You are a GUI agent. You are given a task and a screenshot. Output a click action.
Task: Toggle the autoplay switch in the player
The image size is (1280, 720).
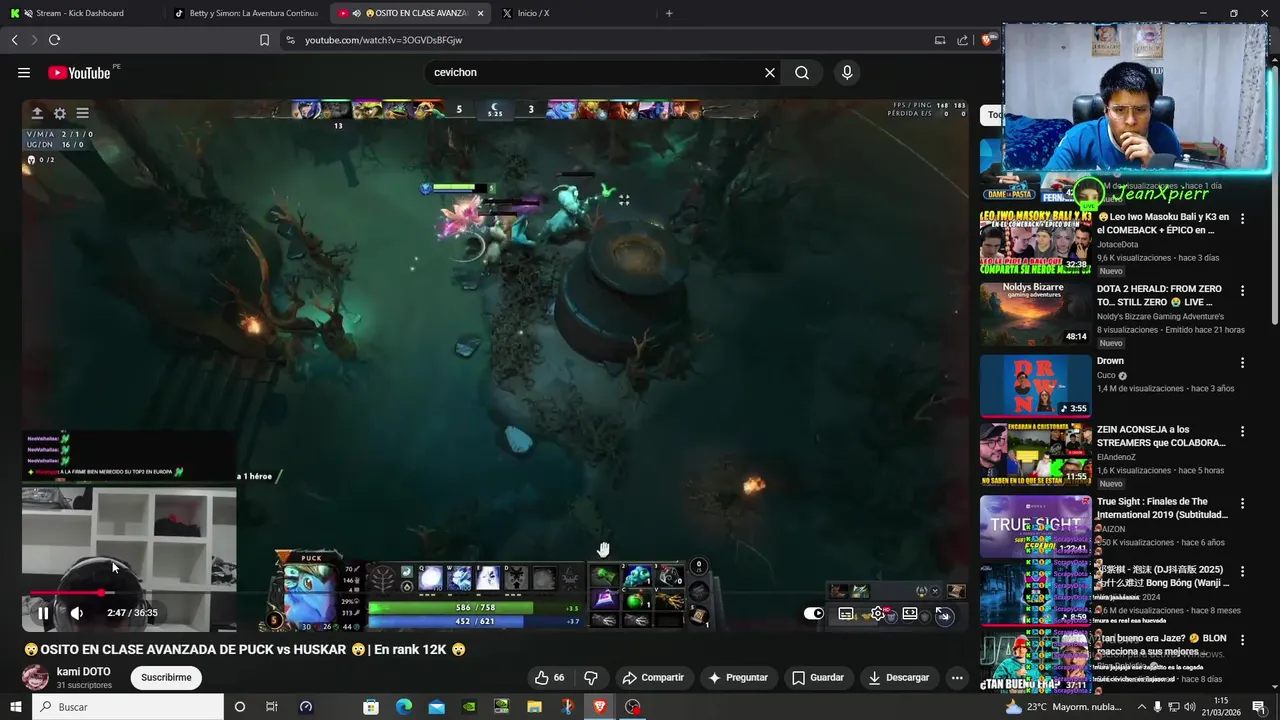click(814, 614)
